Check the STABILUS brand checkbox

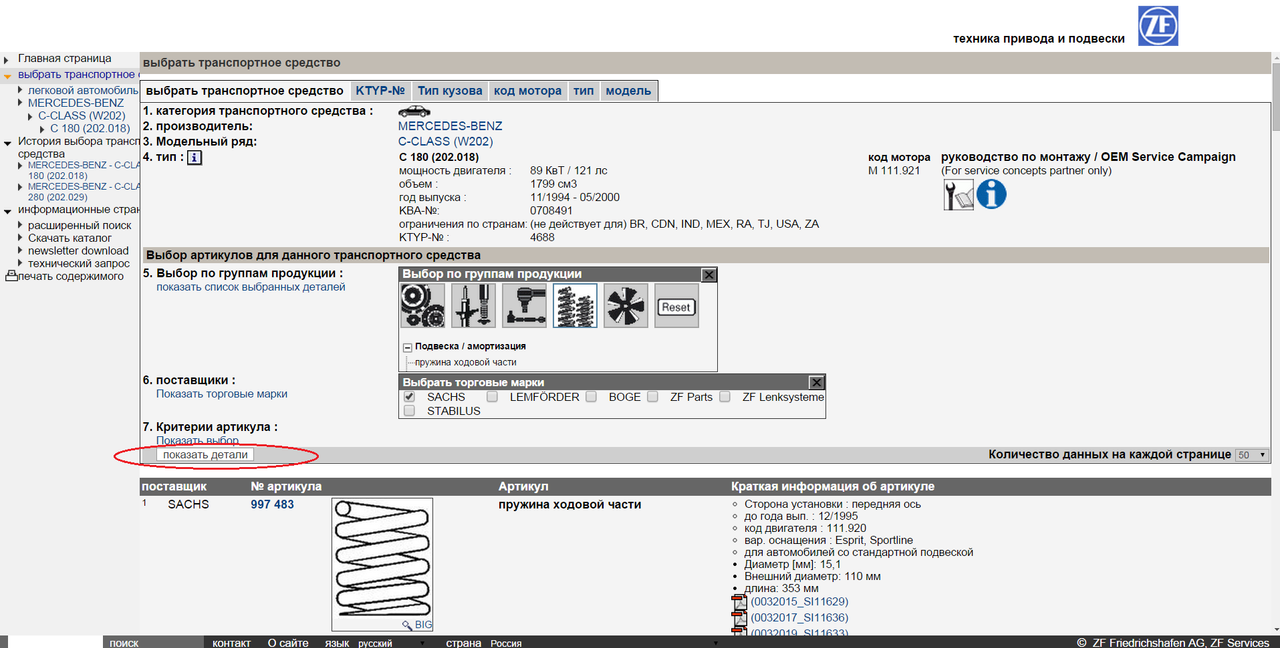coord(409,411)
